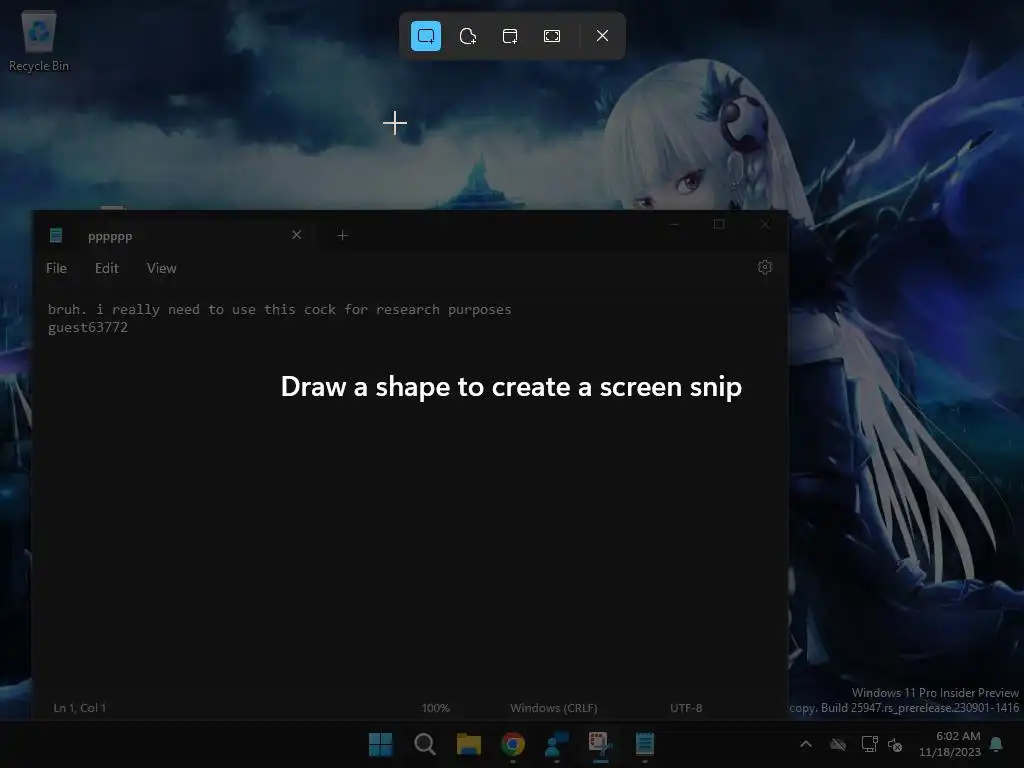1024x768 pixels.
Task: Add a new Notepad tab
Action: (342, 235)
